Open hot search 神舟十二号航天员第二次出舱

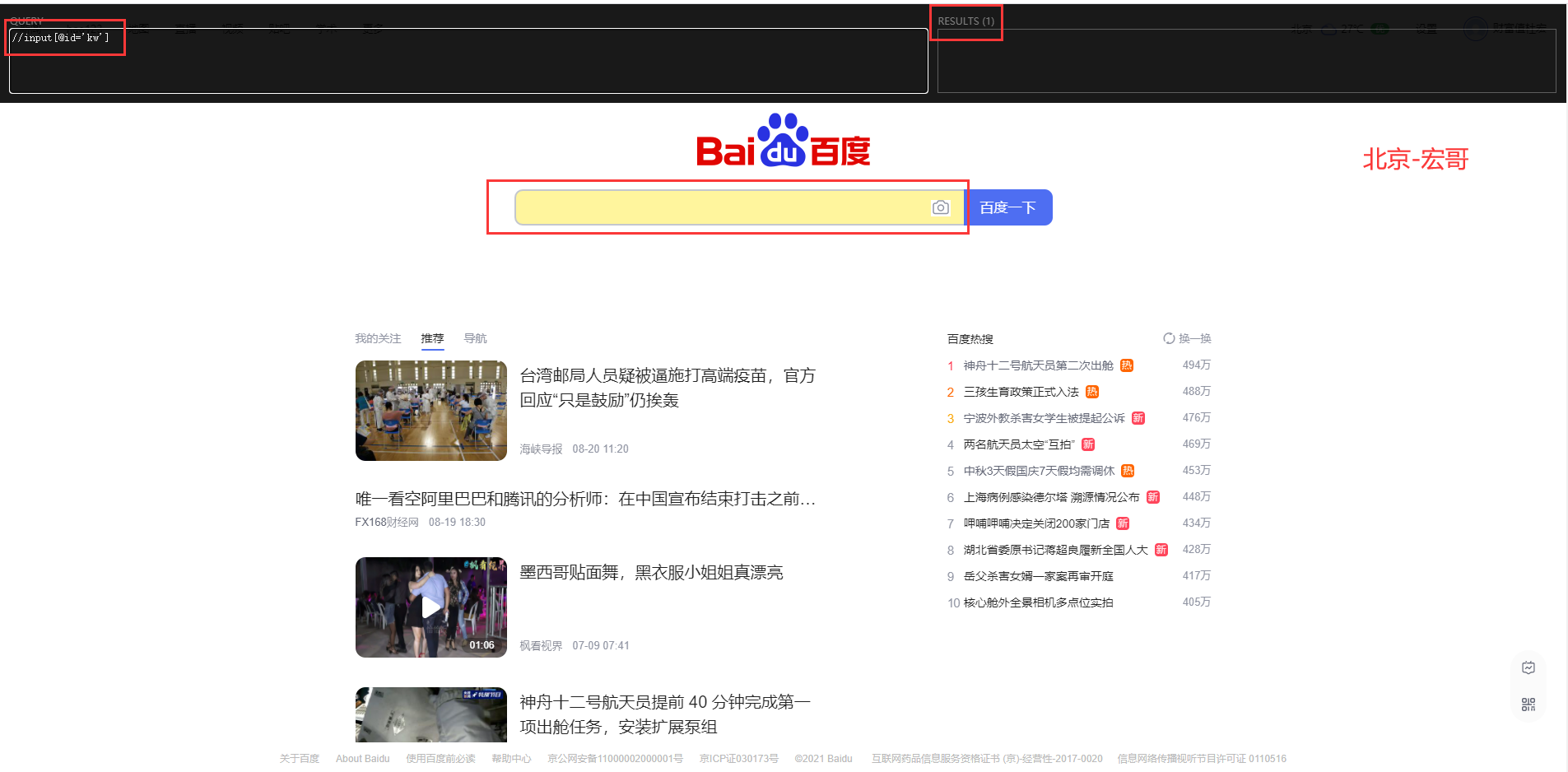point(1038,365)
